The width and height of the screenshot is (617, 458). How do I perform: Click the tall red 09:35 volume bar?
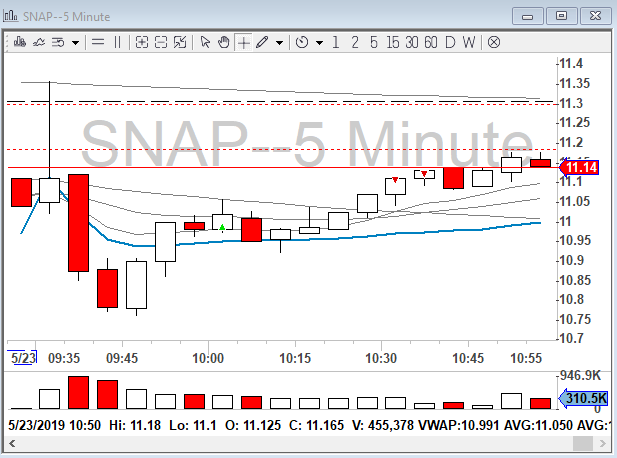click(x=78, y=392)
